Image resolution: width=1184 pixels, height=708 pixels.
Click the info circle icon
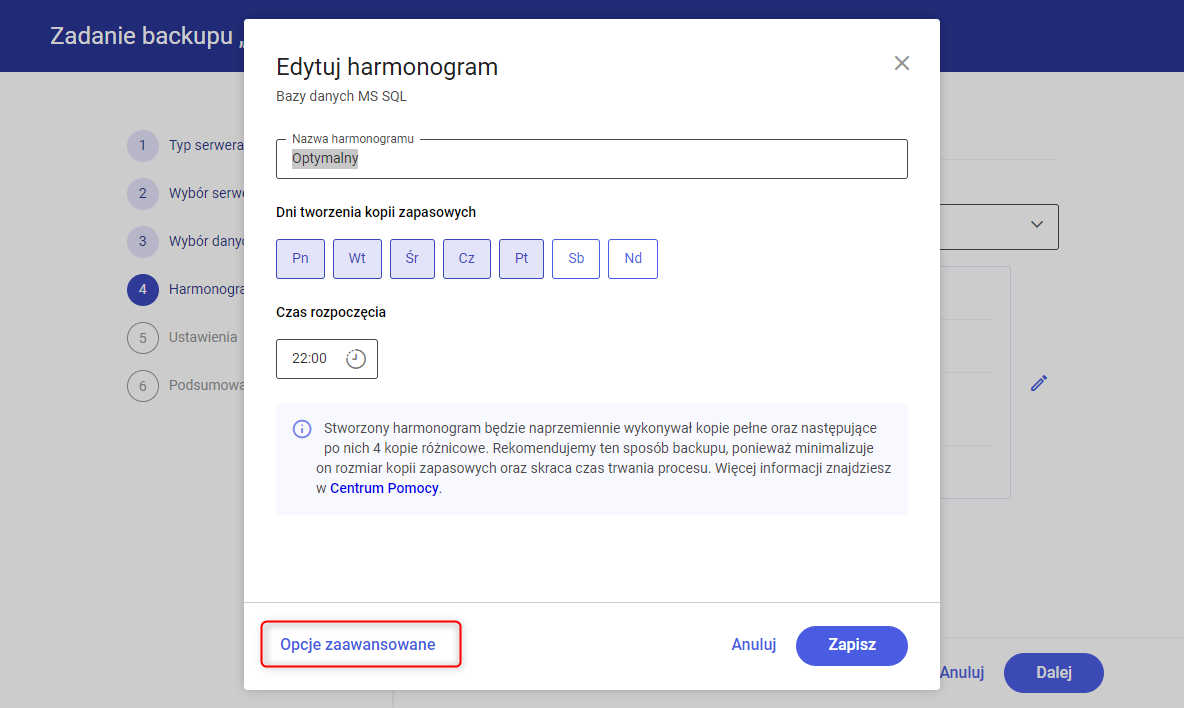[302, 429]
